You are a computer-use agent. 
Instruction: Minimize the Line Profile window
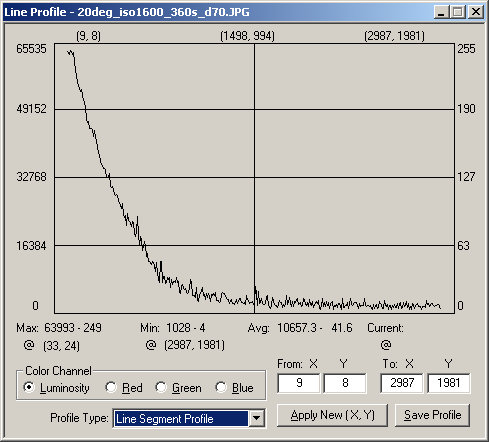[442, 13]
